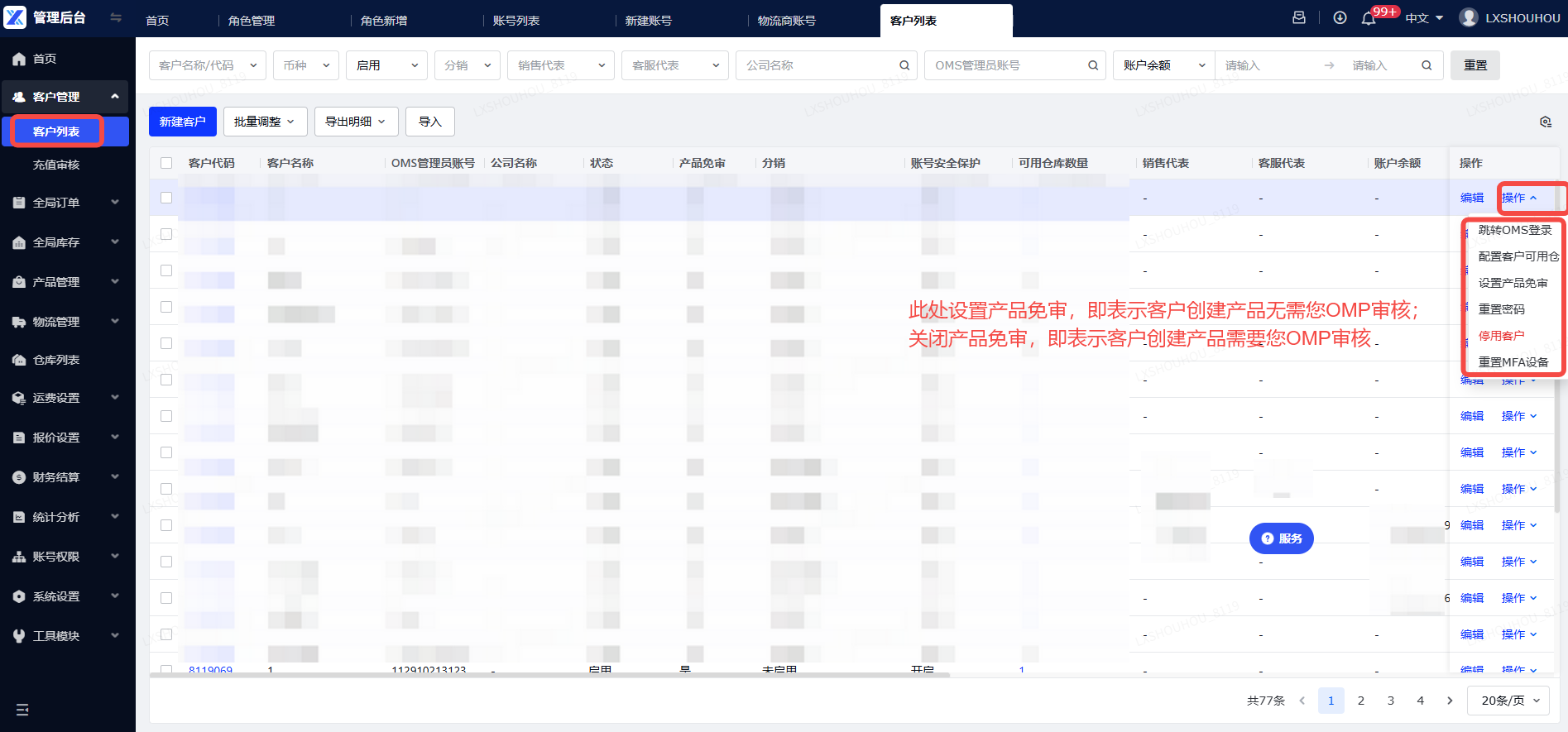Click the 统计分析 sidebar icon
The width and height of the screenshot is (1568, 732).
point(19,517)
